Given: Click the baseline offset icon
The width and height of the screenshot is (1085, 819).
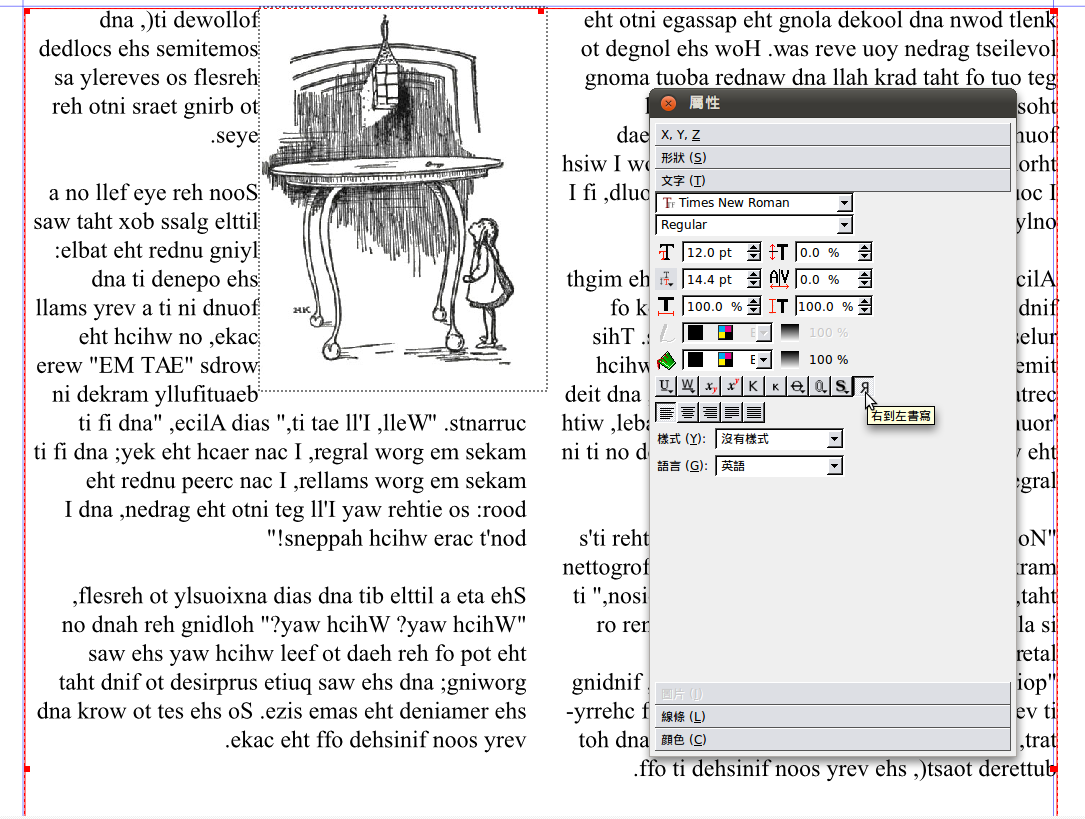Looking at the screenshot, I should [x=778, y=252].
